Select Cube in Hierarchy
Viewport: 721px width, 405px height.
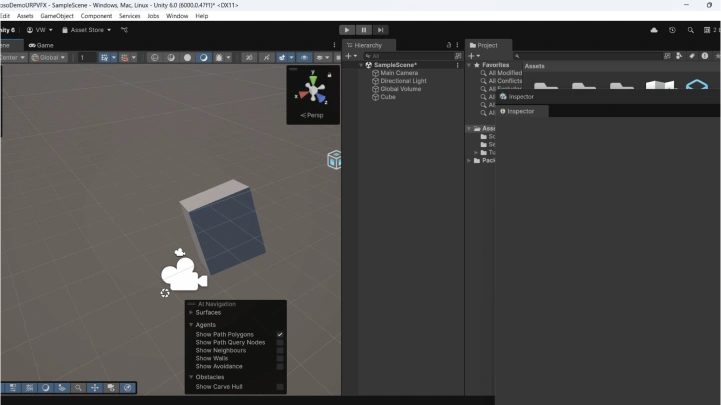(388, 97)
